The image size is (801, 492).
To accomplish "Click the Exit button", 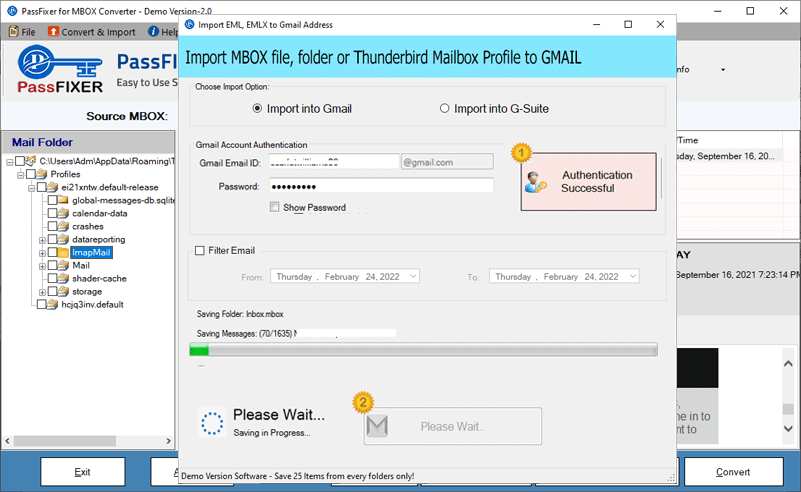I will click(x=83, y=472).
